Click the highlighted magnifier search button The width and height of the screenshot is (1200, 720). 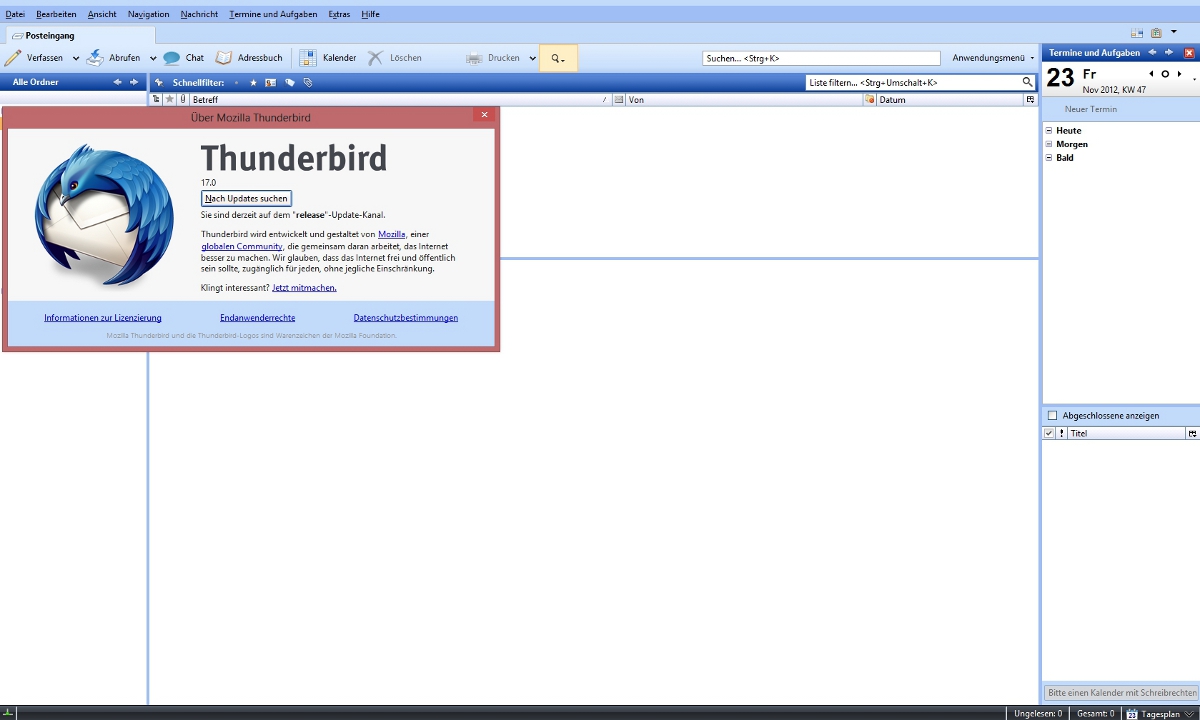coord(558,58)
